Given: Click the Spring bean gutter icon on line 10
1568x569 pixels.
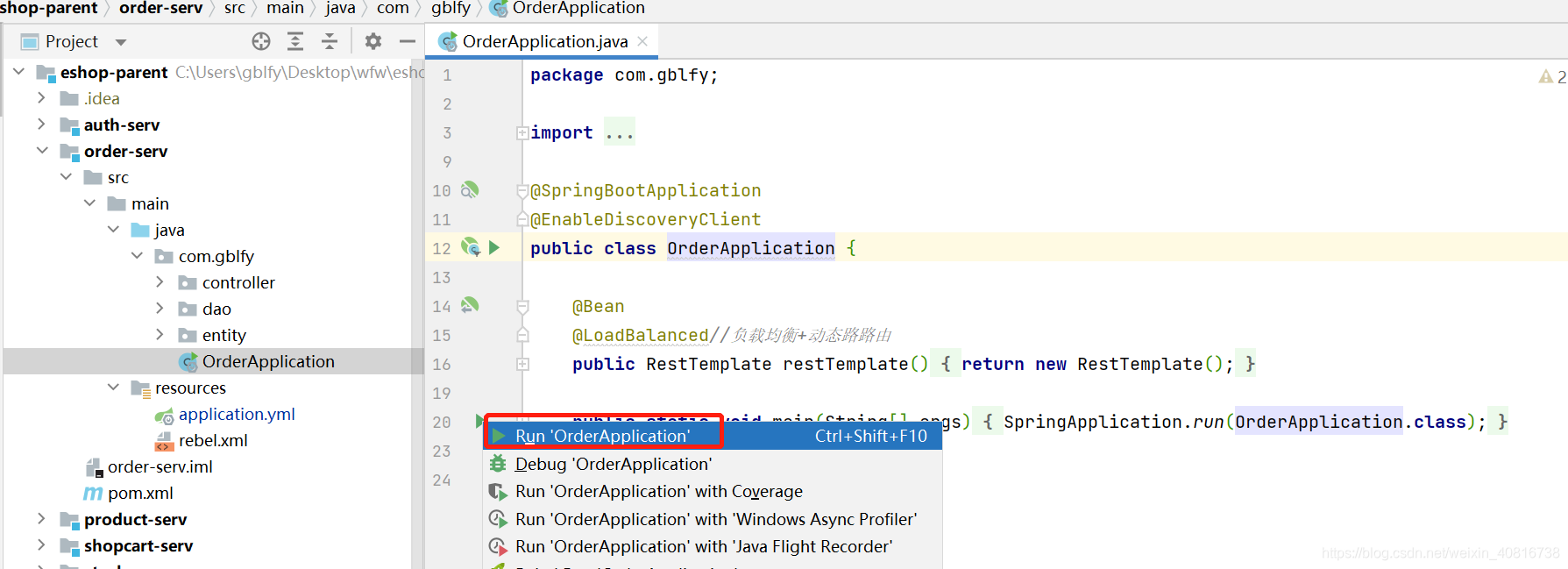Looking at the screenshot, I should click(470, 189).
